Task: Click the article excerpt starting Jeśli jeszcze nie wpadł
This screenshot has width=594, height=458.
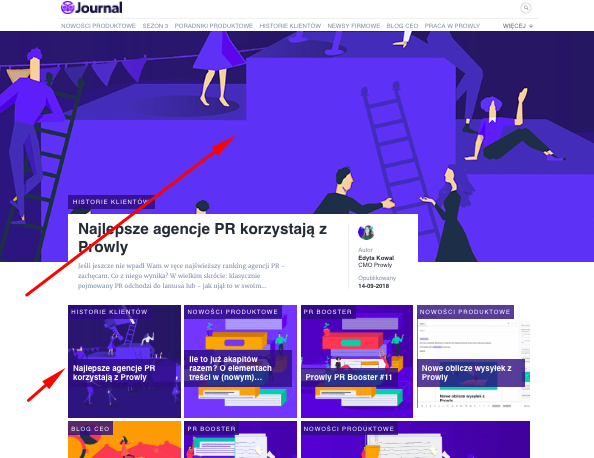Action: click(181, 276)
